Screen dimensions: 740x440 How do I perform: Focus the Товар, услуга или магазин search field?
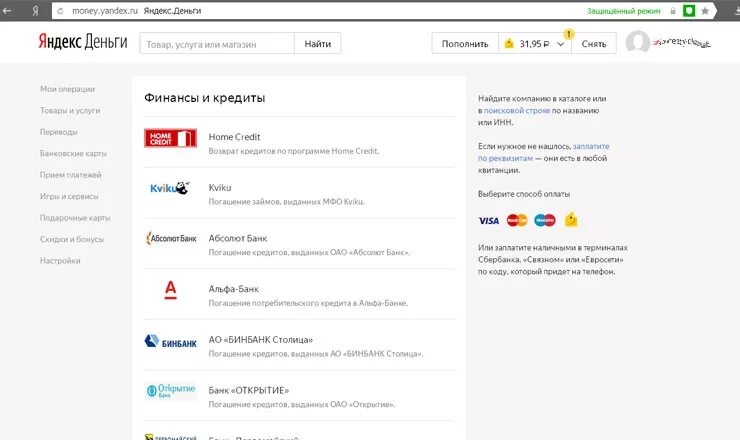[x=217, y=43]
